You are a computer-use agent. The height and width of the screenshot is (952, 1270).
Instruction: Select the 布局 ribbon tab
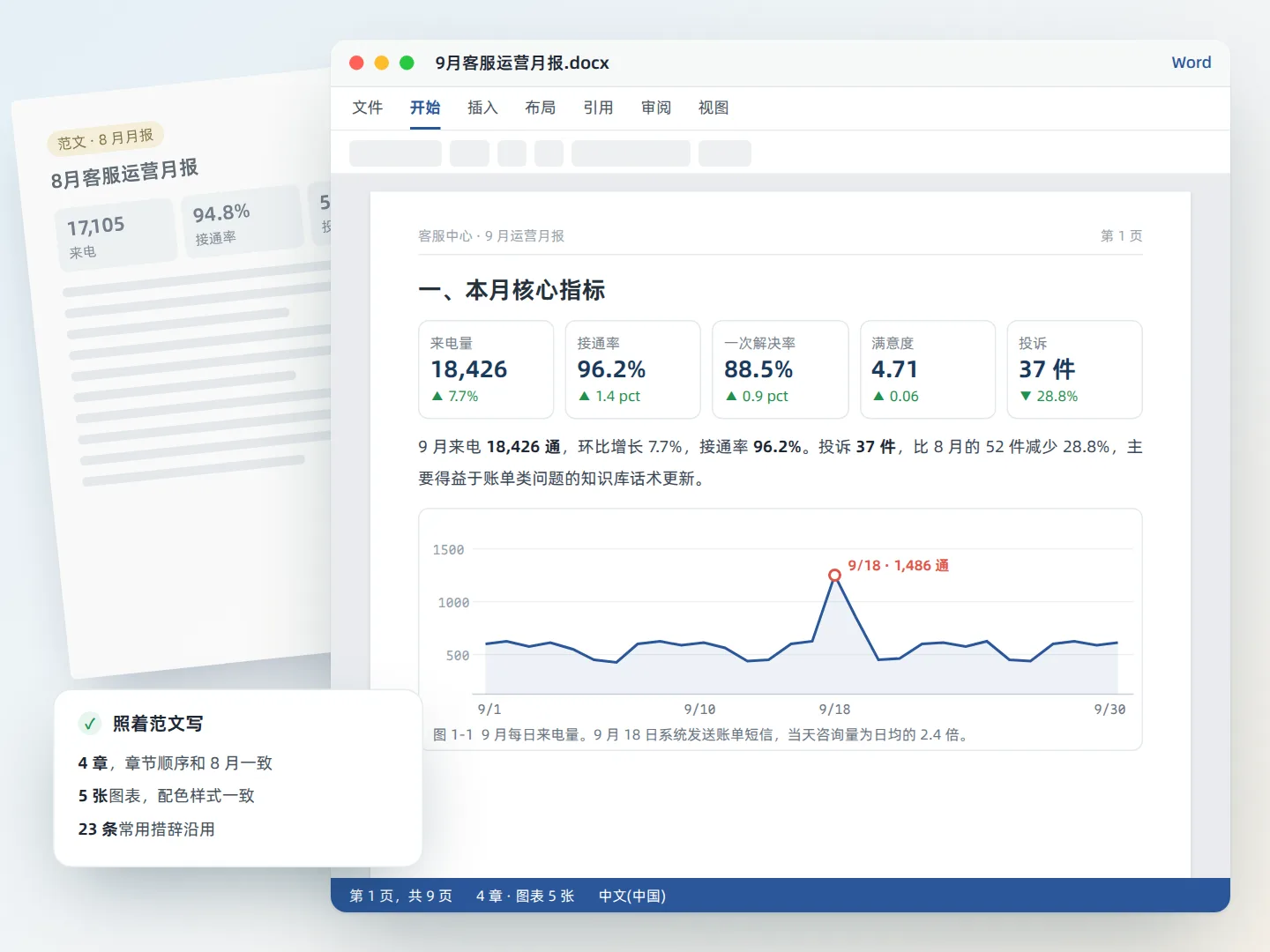point(541,108)
